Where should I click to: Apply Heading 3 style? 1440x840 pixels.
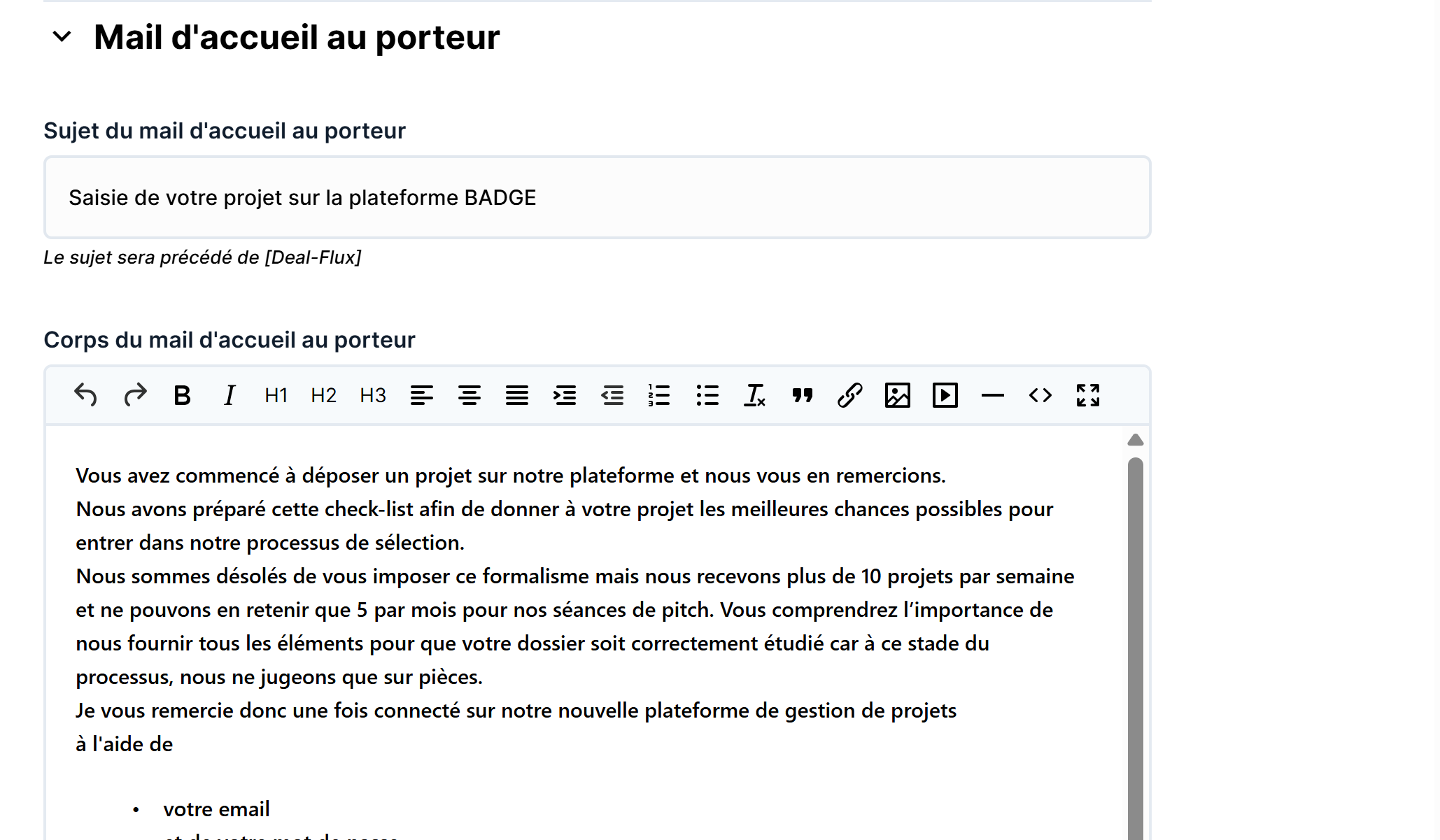pos(372,395)
